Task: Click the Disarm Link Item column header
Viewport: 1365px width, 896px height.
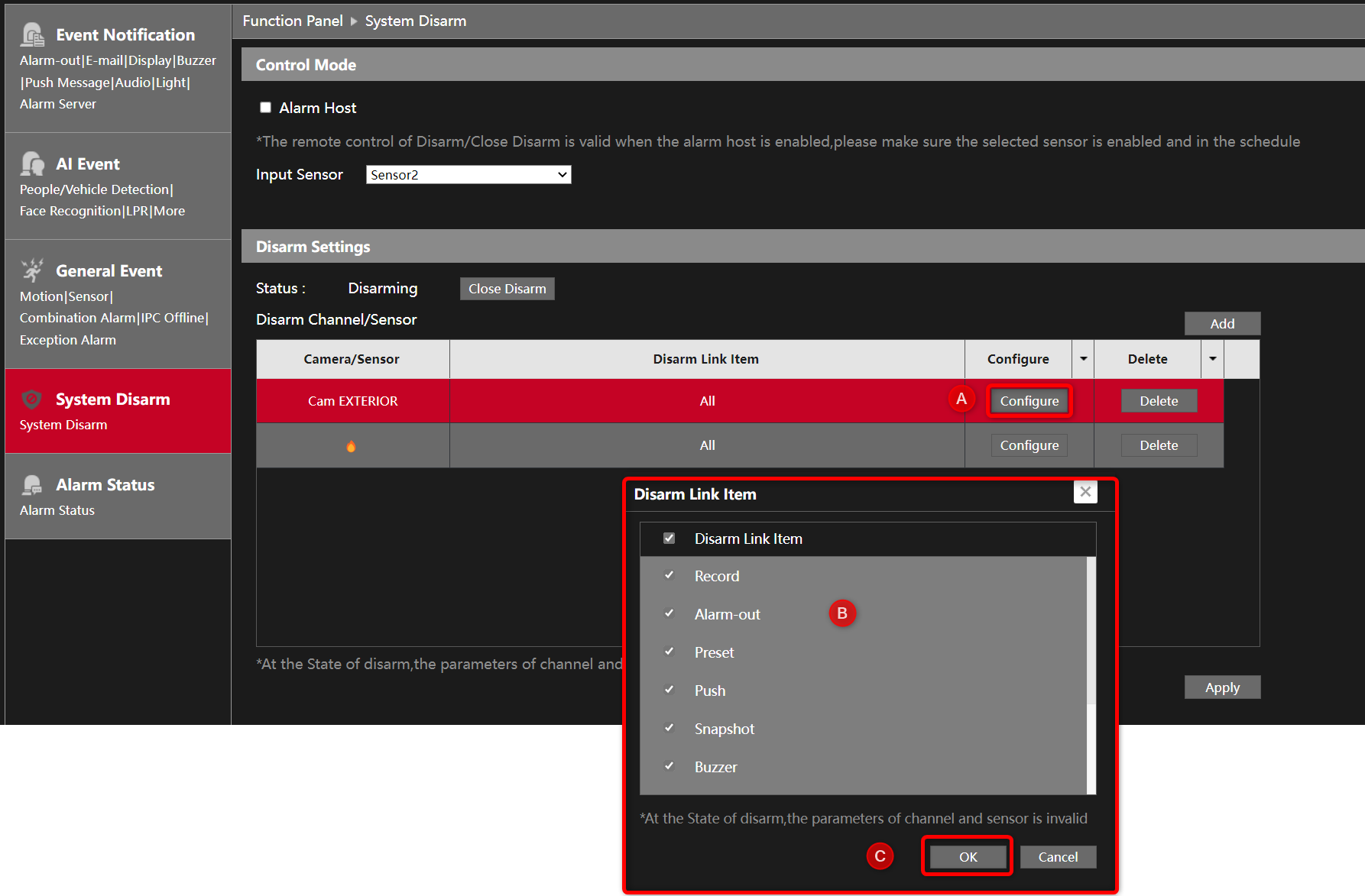Action: tap(706, 359)
